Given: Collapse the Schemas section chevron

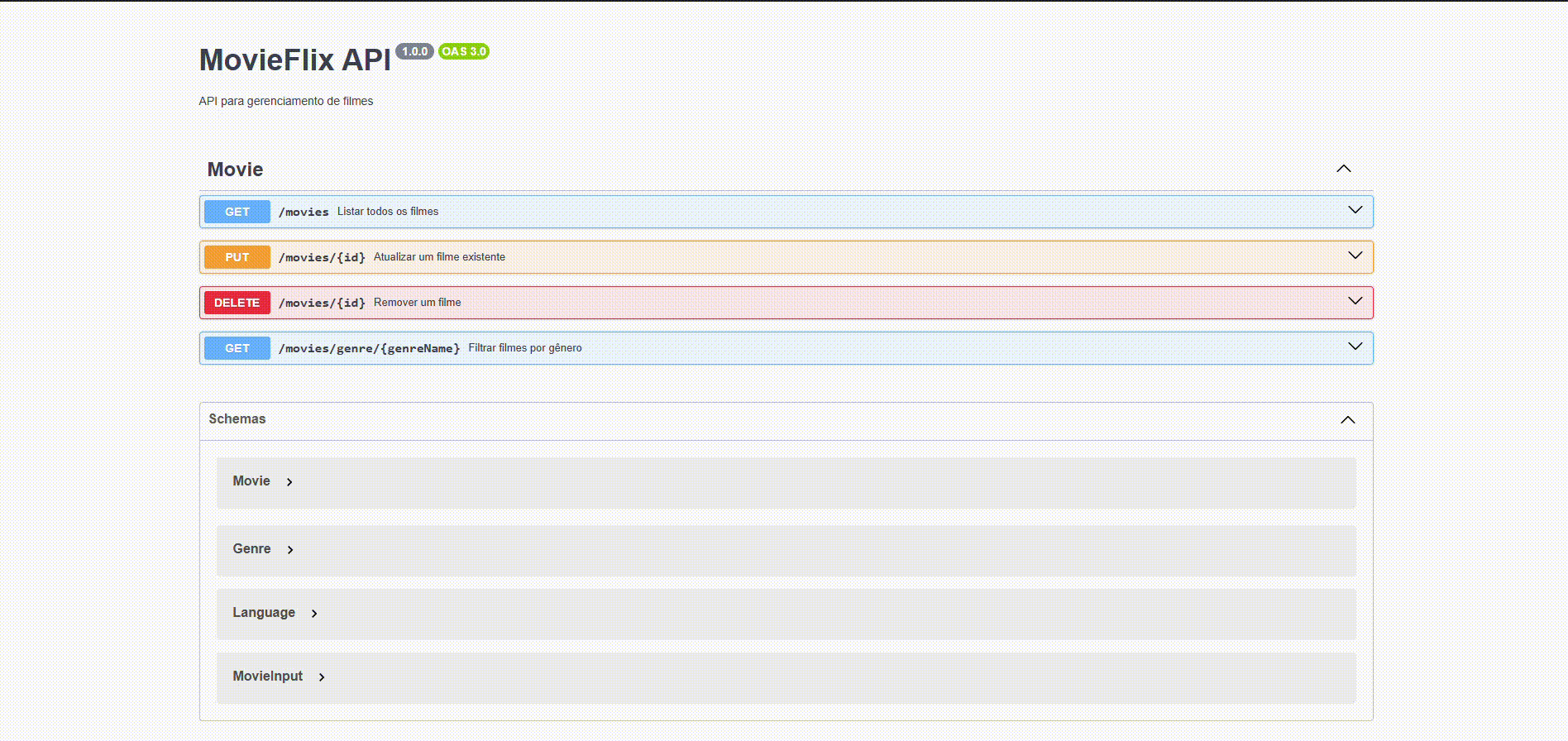Looking at the screenshot, I should coord(1347,420).
